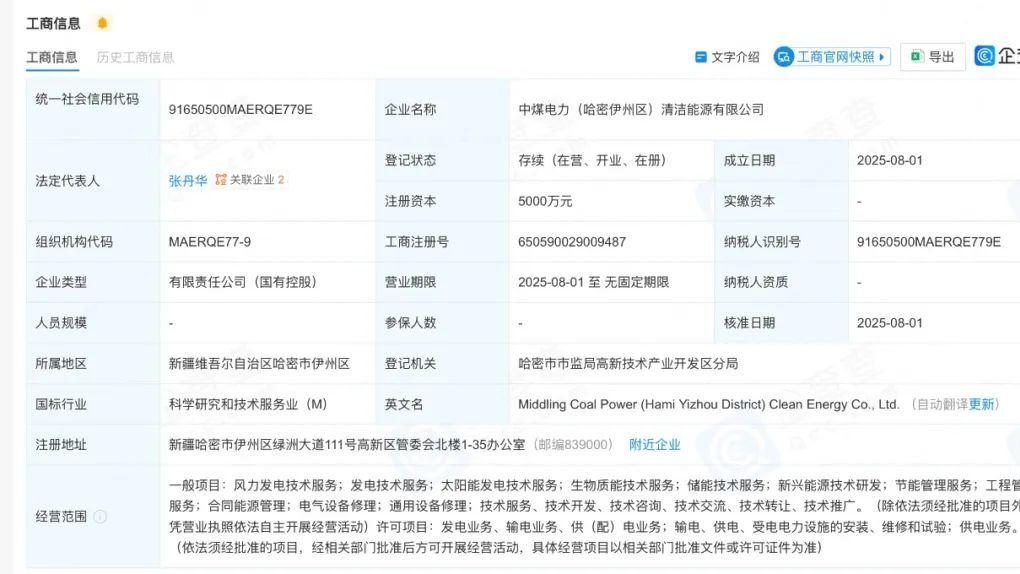The width and height of the screenshot is (1020, 574).
Task: Click the 关联企业 orange relation icon
Action: (x=221, y=180)
